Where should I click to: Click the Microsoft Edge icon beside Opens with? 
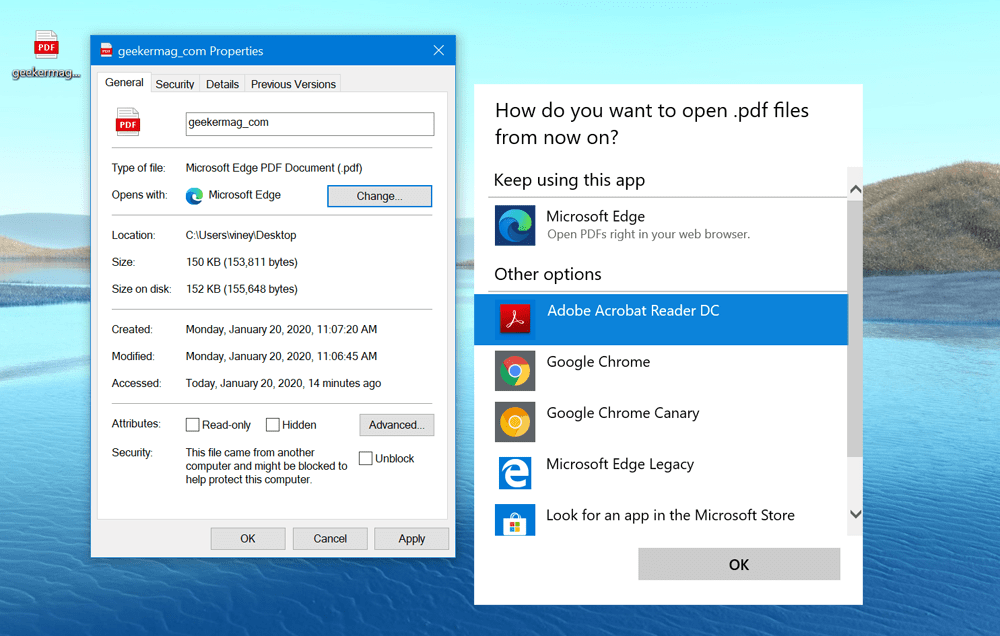194,196
